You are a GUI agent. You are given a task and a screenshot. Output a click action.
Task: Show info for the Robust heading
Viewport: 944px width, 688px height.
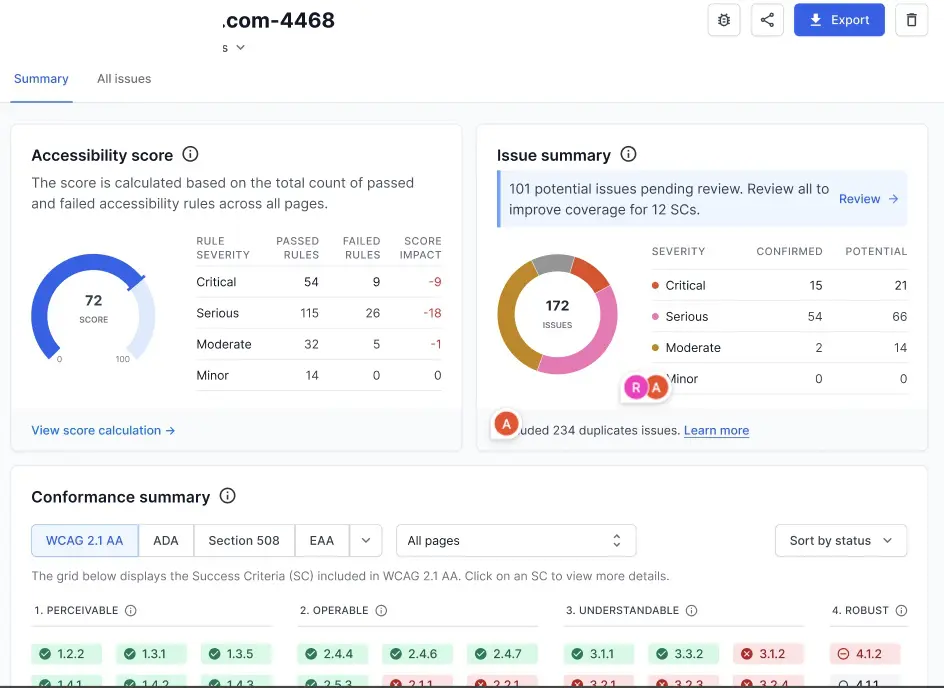coord(901,610)
